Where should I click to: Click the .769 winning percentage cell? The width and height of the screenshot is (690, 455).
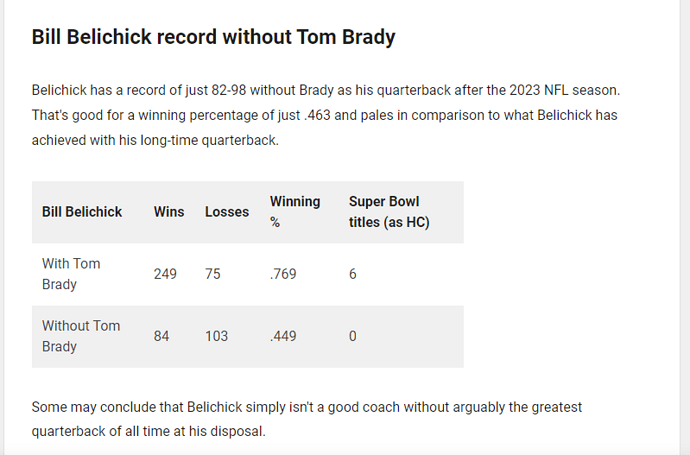coord(283,274)
